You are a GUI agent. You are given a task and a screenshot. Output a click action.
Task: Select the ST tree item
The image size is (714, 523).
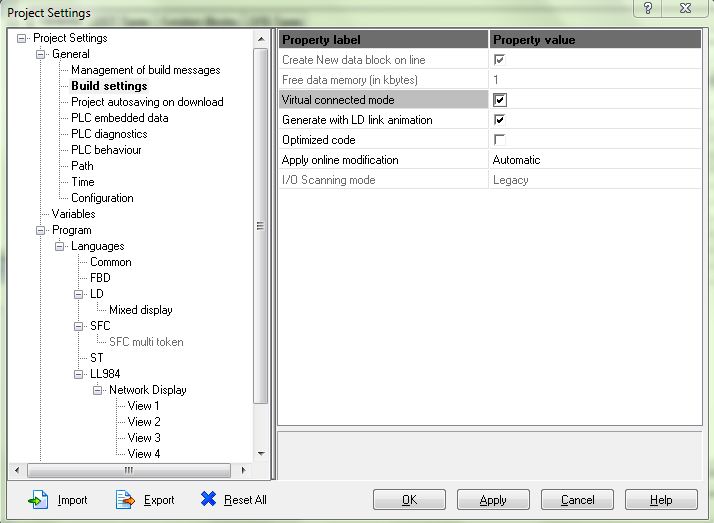point(97,358)
